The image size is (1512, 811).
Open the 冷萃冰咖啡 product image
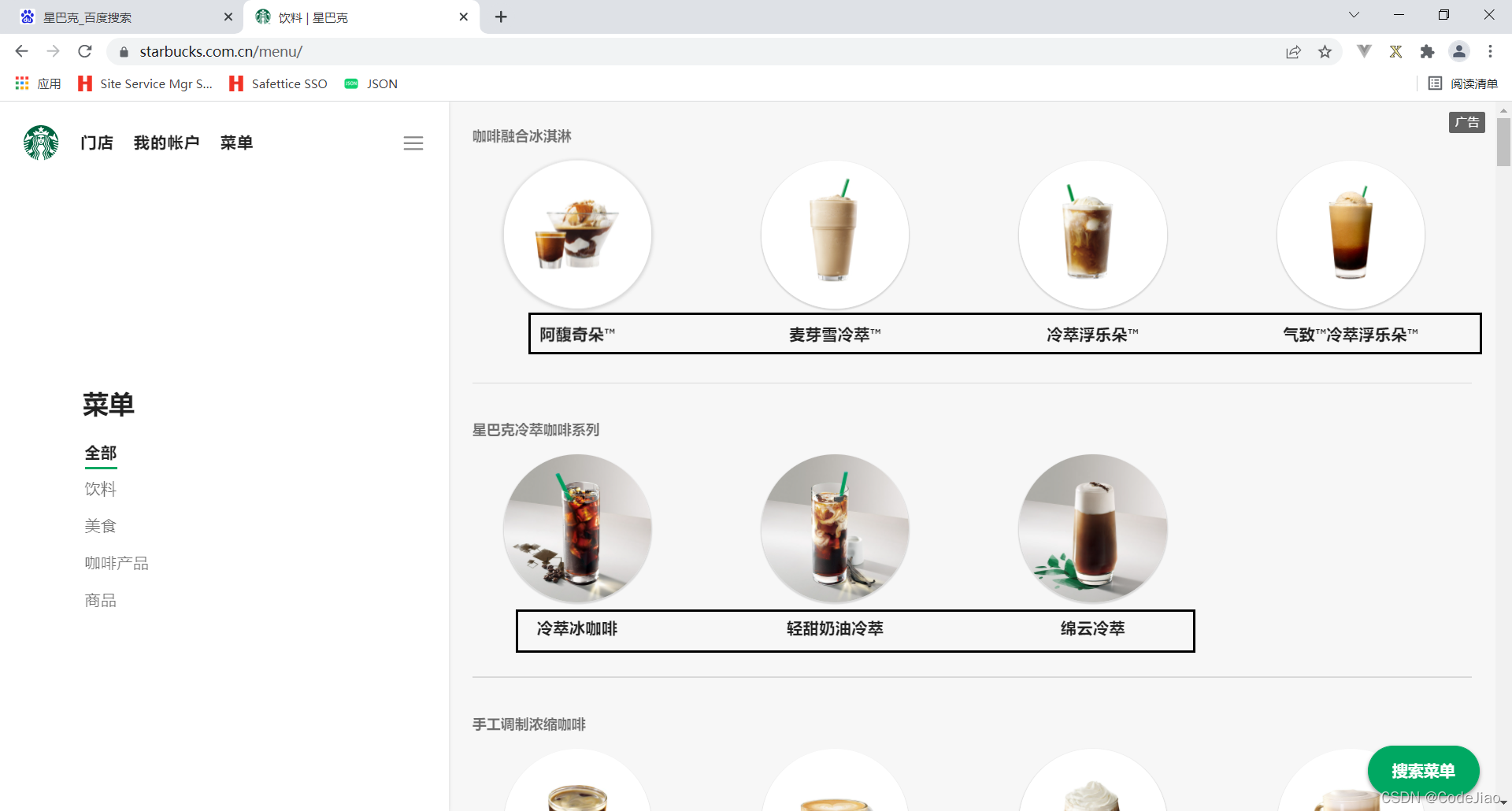pyautogui.click(x=577, y=528)
